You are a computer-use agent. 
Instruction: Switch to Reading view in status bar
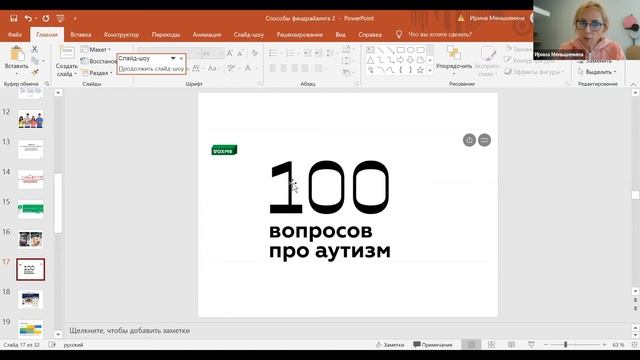coord(511,345)
